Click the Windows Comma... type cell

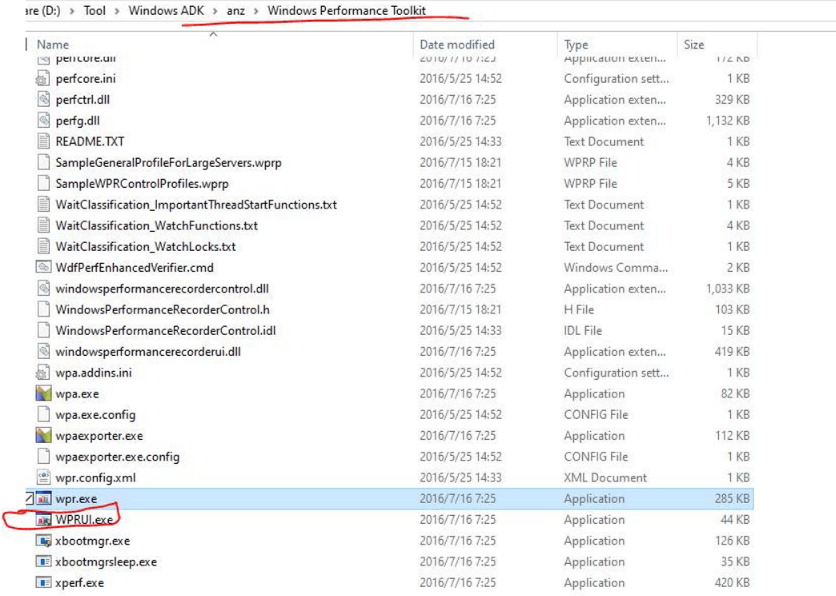tap(616, 268)
